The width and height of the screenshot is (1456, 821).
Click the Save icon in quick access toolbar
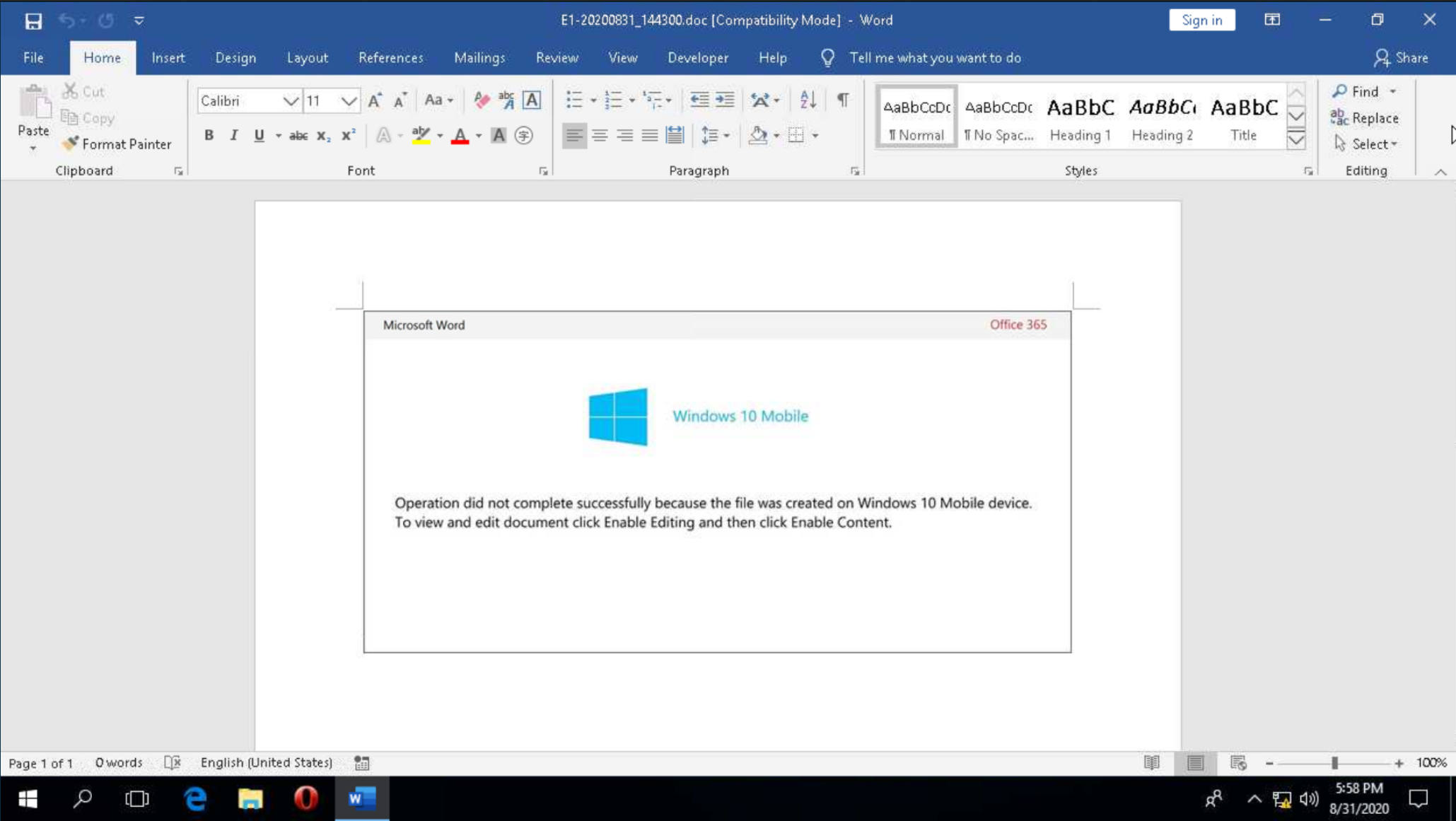tap(33, 21)
